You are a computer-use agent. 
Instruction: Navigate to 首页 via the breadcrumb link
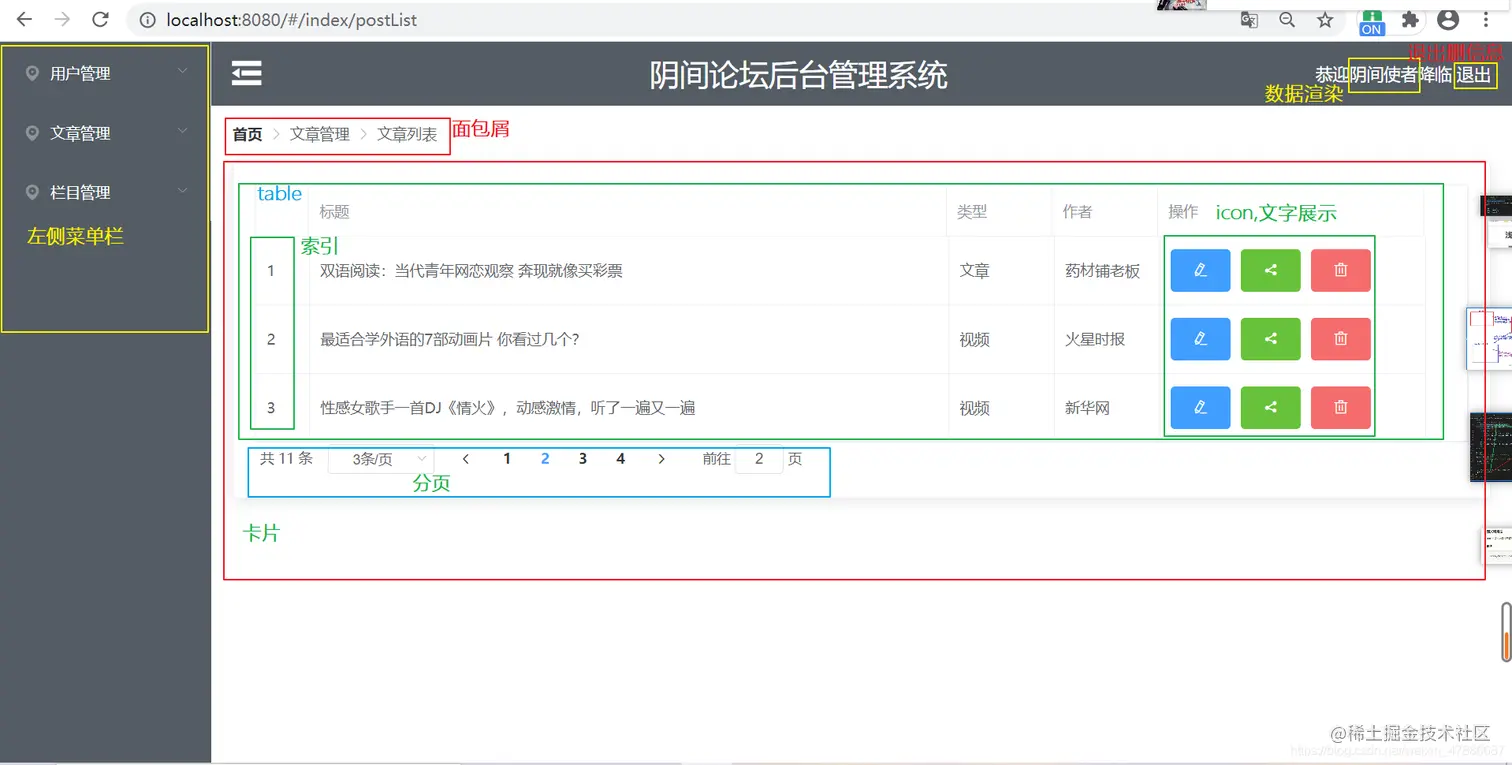tap(246, 134)
